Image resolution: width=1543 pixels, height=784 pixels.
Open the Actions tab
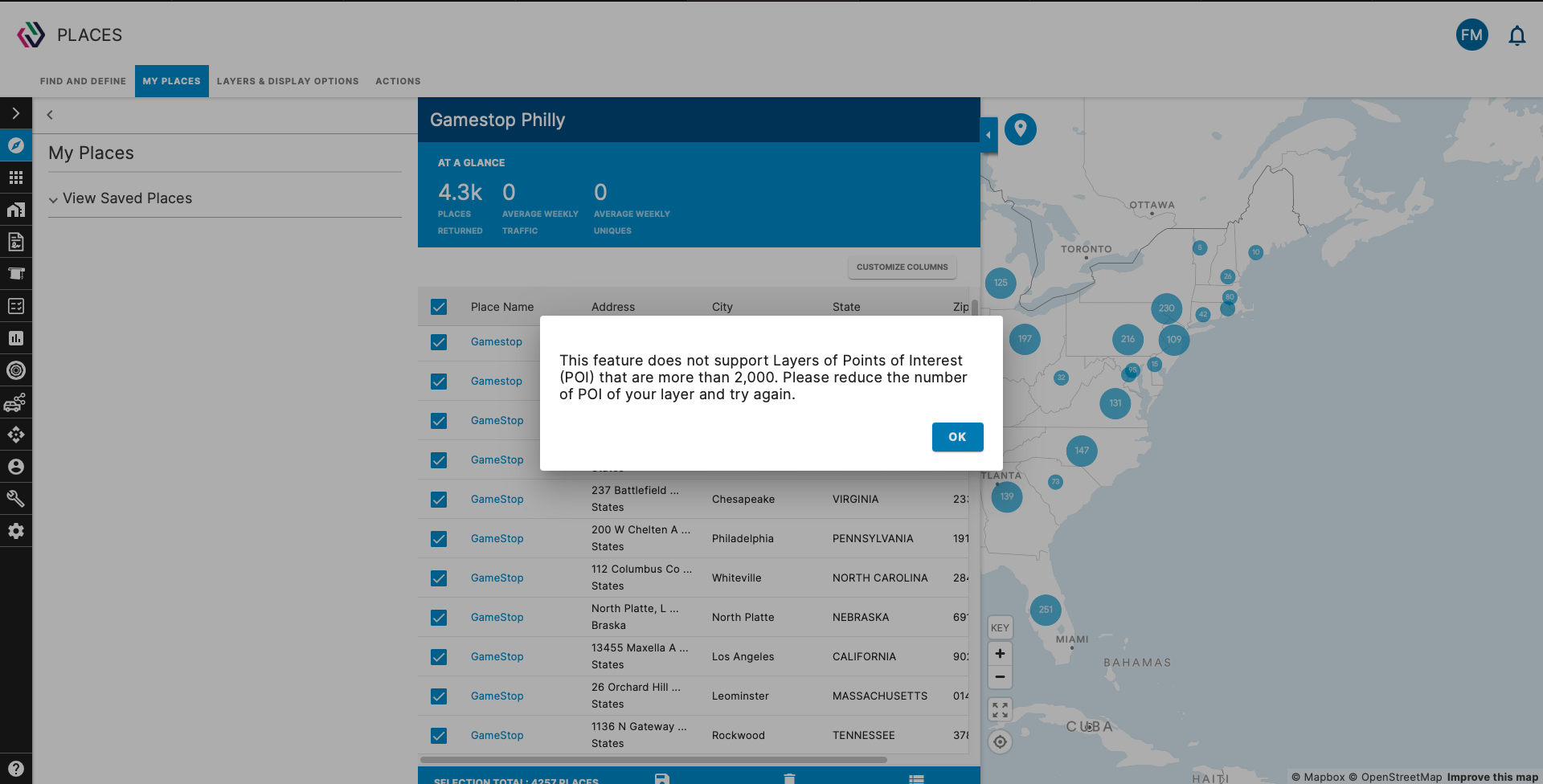tap(398, 81)
